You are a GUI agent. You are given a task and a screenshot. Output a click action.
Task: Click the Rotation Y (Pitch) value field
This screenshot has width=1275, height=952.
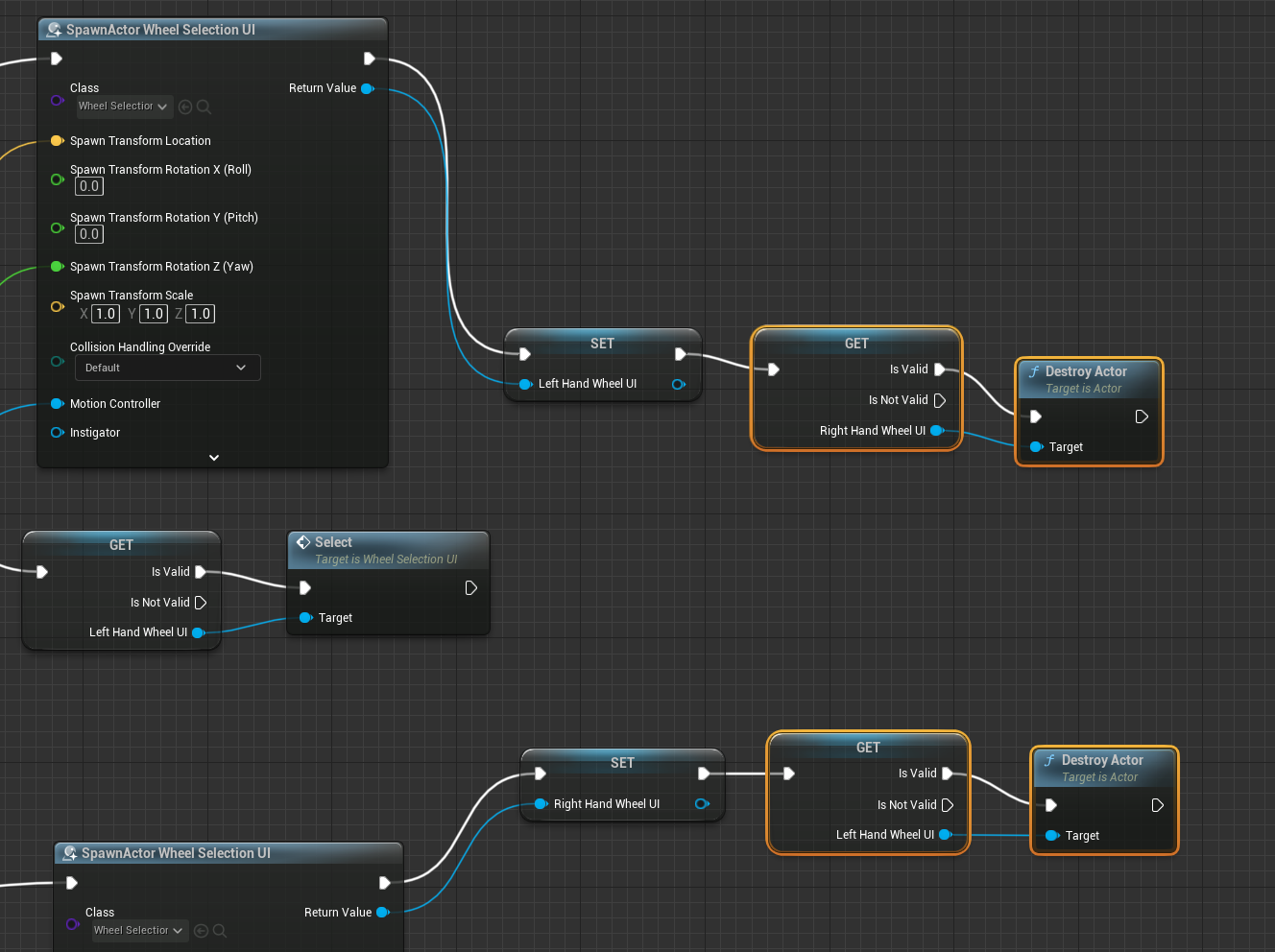point(89,234)
